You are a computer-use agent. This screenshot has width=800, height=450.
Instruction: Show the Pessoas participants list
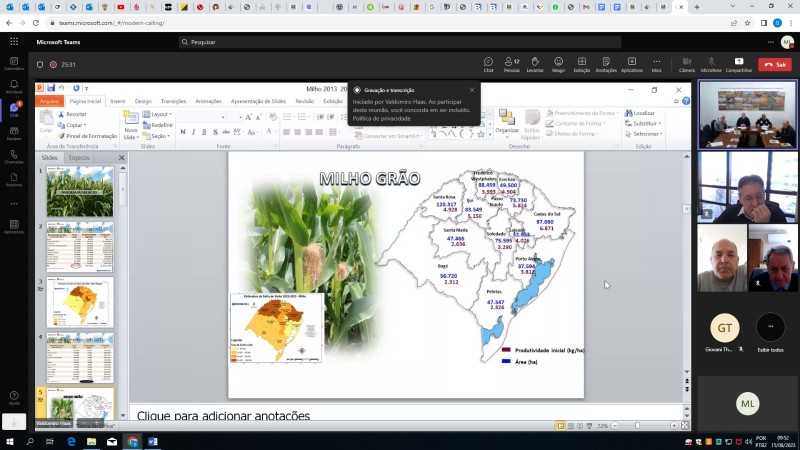[x=511, y=64]
